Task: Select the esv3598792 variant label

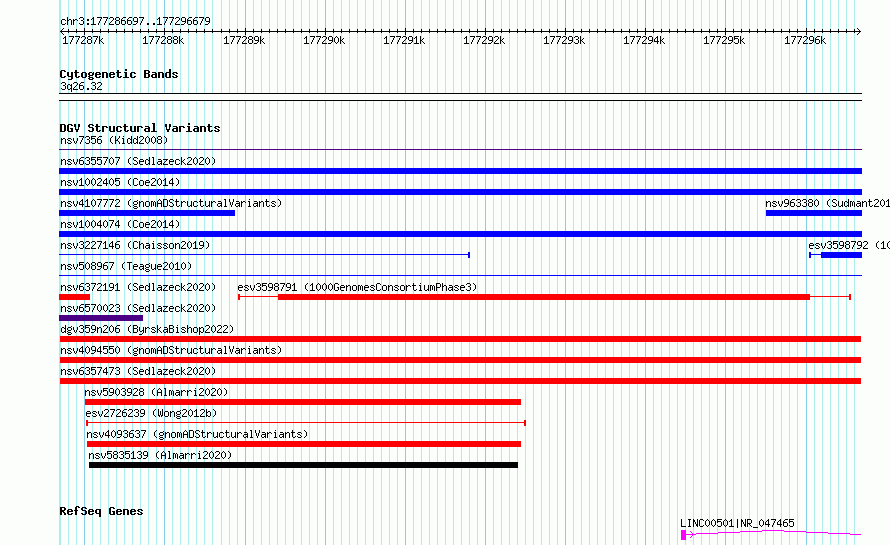Action: click(x=849, y=245)
